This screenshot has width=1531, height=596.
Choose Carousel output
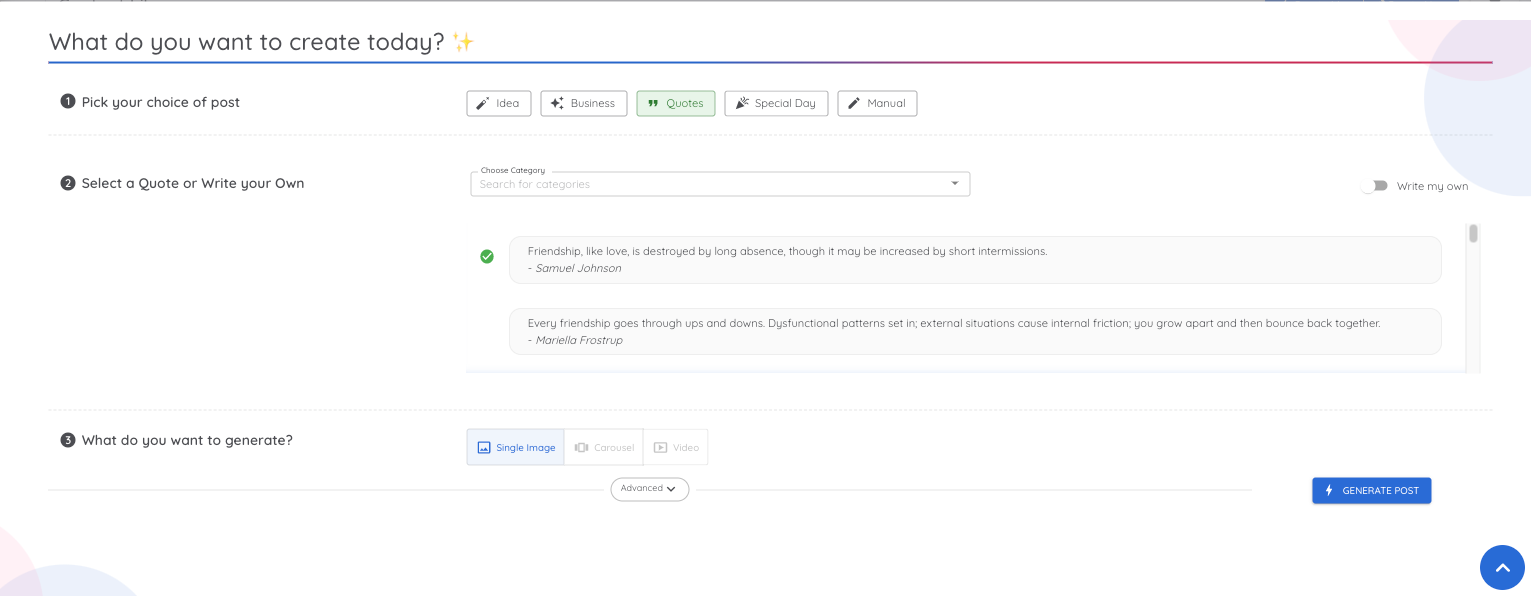(604, 447)
